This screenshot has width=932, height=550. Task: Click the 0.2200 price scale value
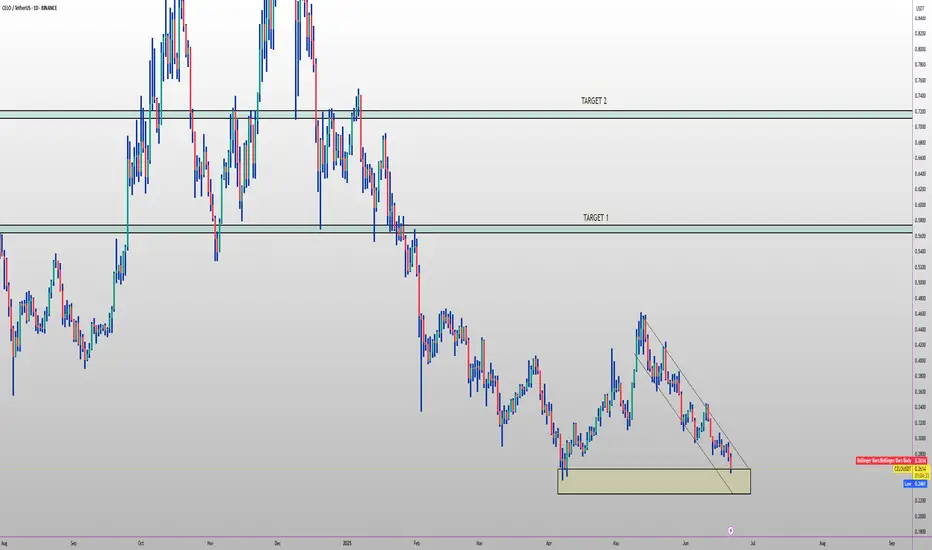click(x=920, y=501)
